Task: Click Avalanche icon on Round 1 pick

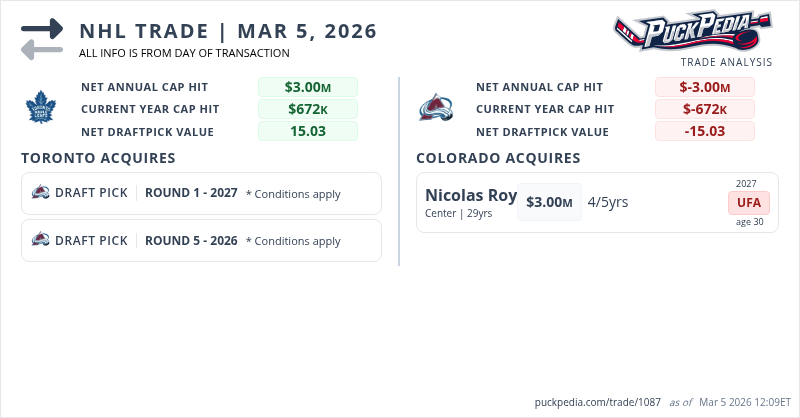Action: click(41, 193)
